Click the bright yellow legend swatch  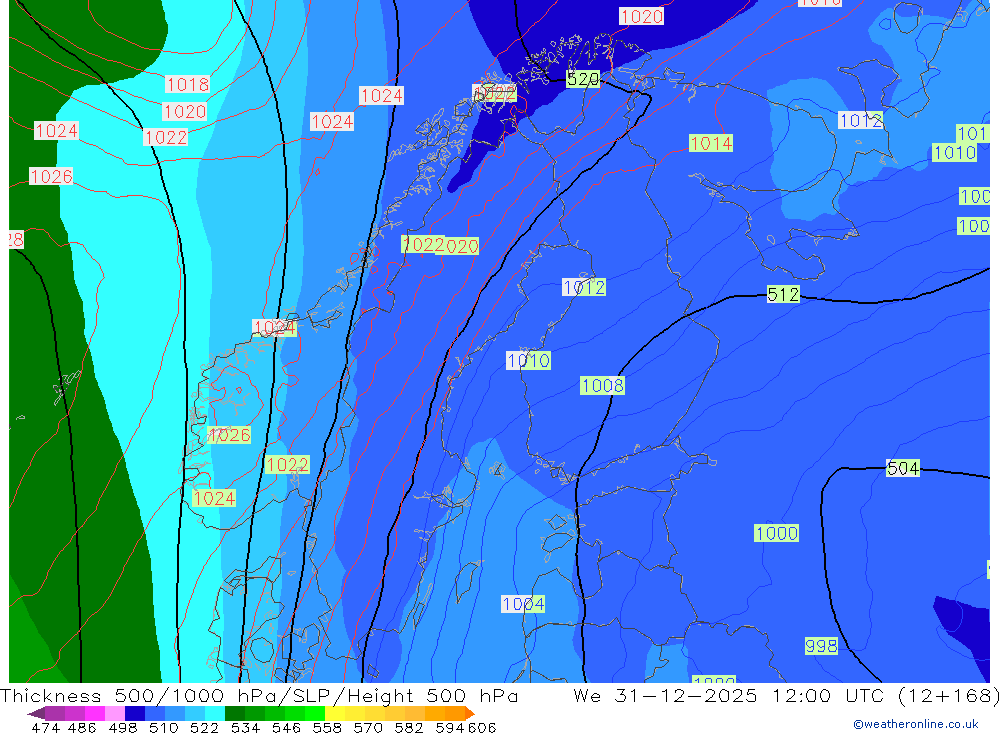click(x=335, y=713)
